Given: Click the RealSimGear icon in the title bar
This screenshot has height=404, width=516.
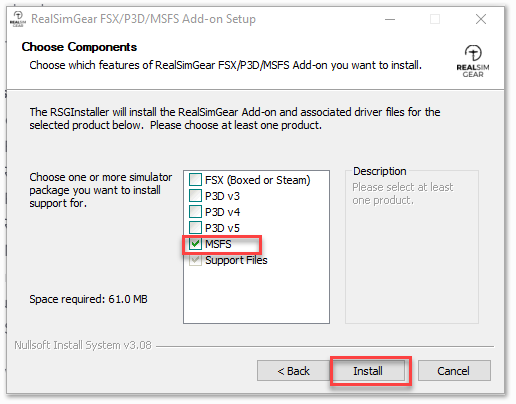Looking at the screenshot, I should pyautogui.click(x=18, y=19).
